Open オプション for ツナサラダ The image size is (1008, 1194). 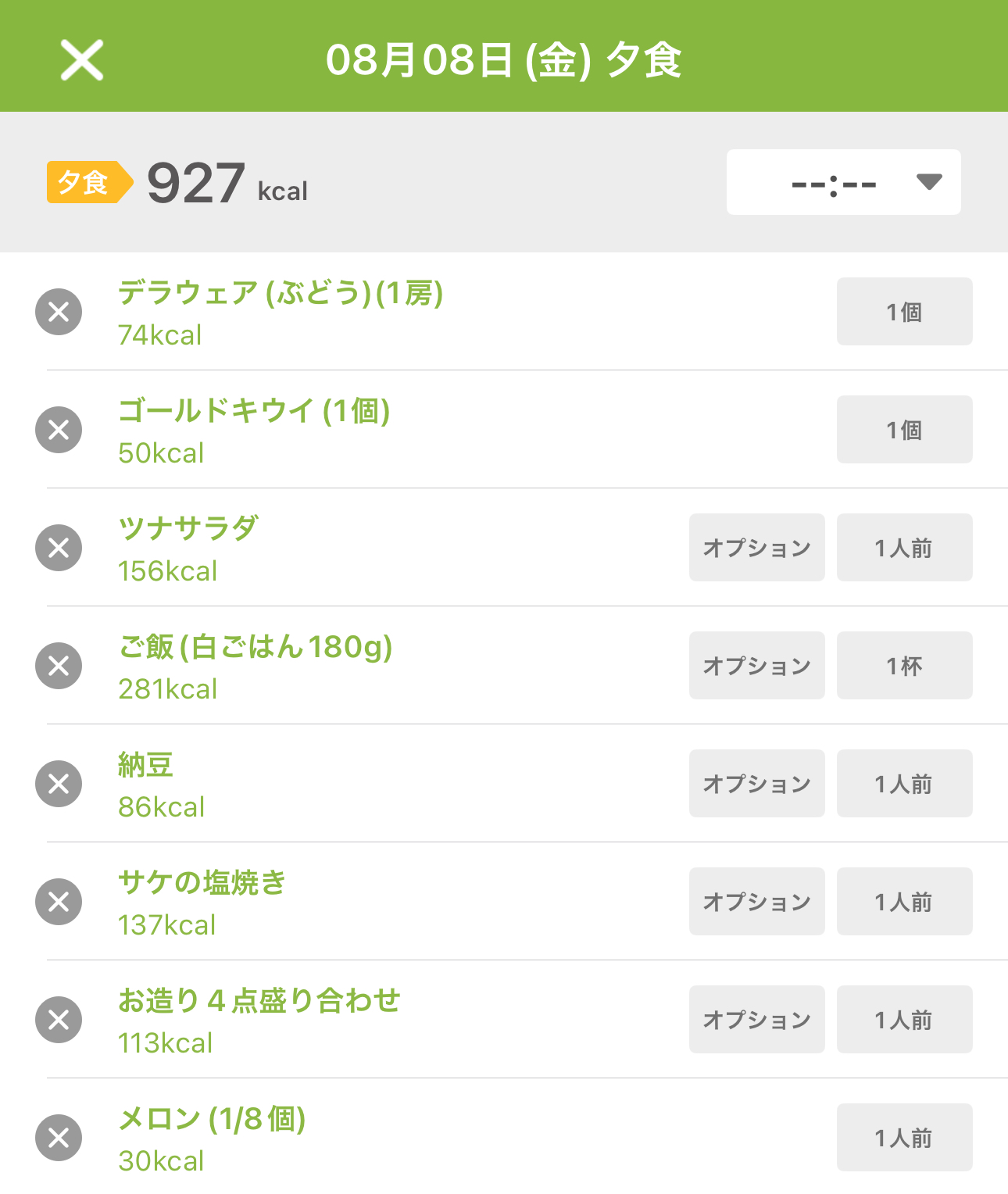(x=757, y=548)
